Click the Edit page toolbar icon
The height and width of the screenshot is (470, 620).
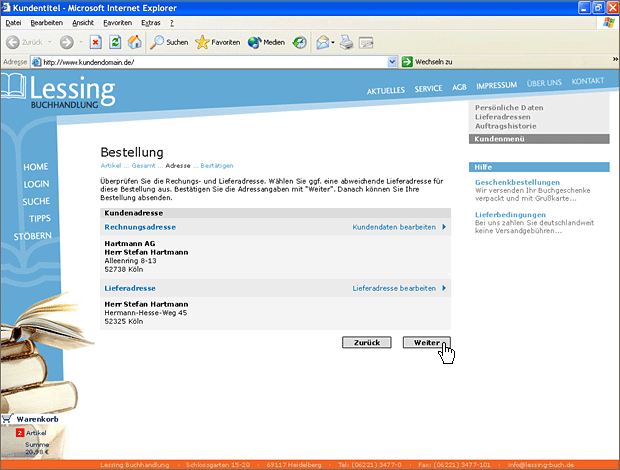point(366,42)
